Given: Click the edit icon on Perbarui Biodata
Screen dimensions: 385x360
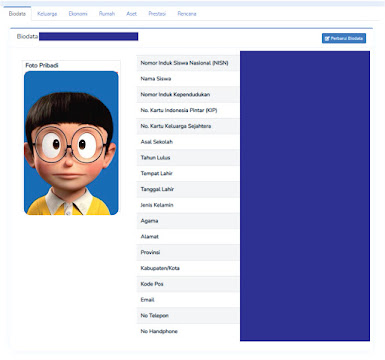Looking at the screenshot, I should click(x=327, y=38).
